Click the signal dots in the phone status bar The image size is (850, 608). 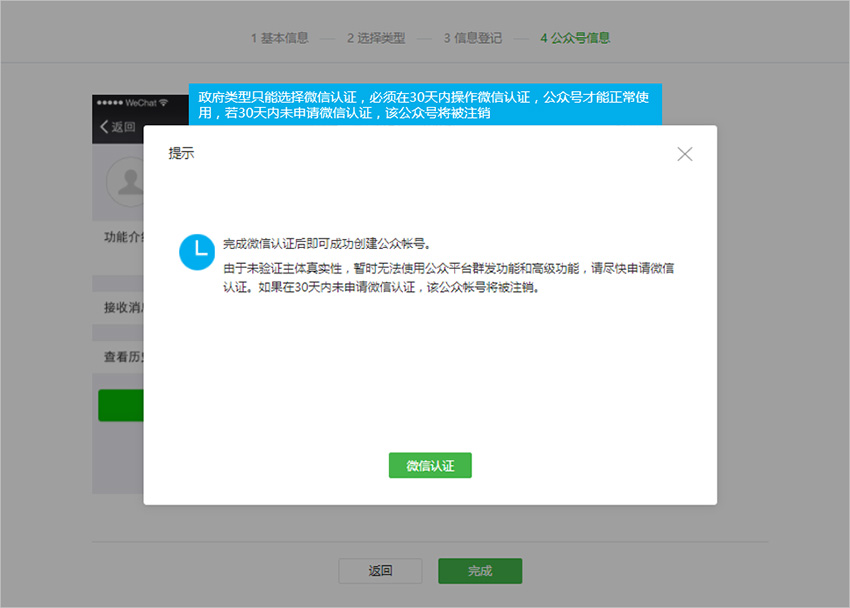pyautogui.click(x=109, y=103)
